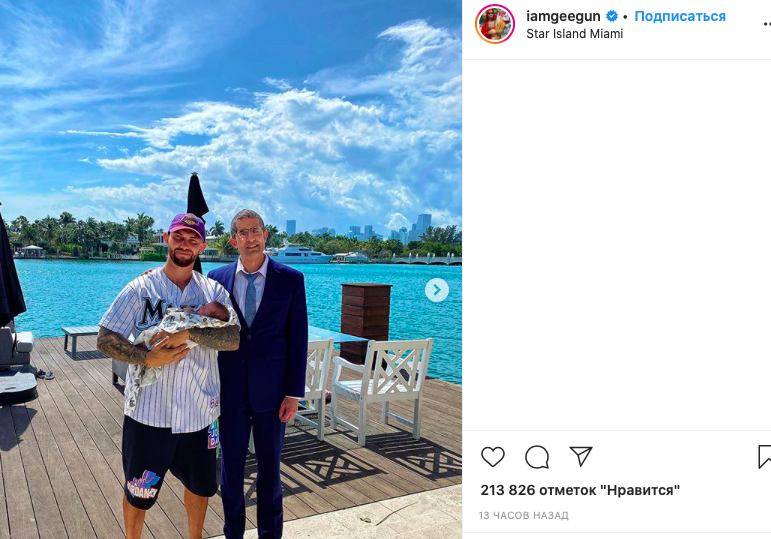Share the post with the paper plane icon
771x539 pixels.
pos(581,456)
